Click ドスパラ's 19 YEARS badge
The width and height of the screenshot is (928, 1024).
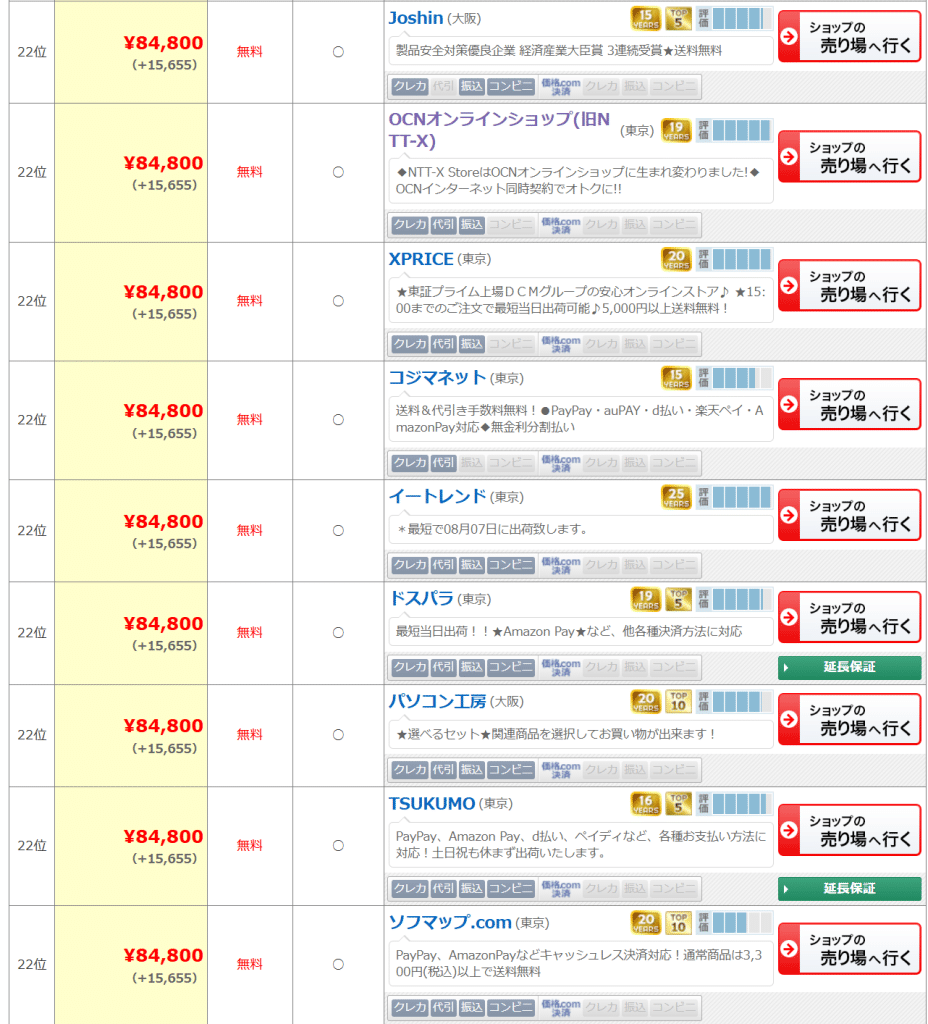click(645, 599)
